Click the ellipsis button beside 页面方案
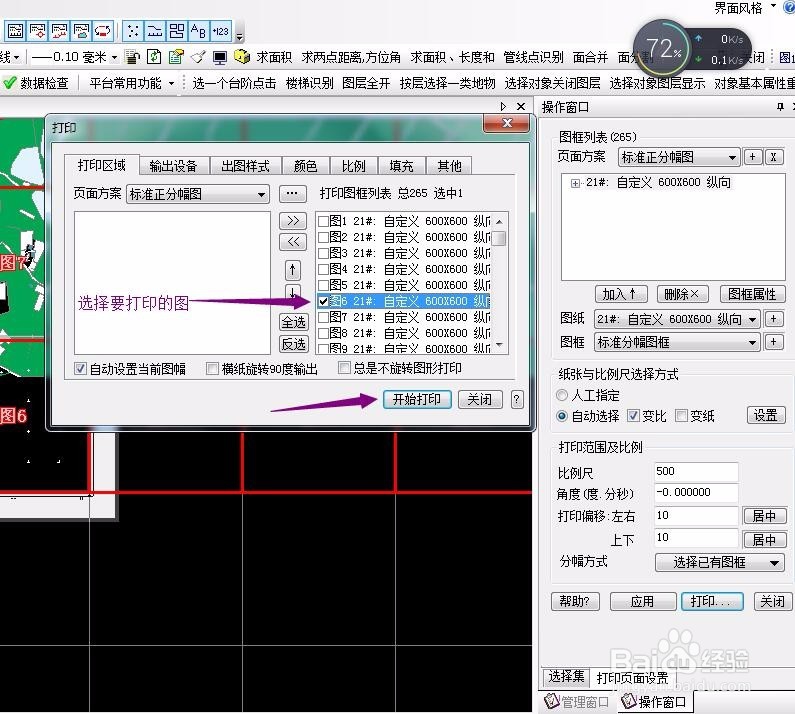 [293, 193]
